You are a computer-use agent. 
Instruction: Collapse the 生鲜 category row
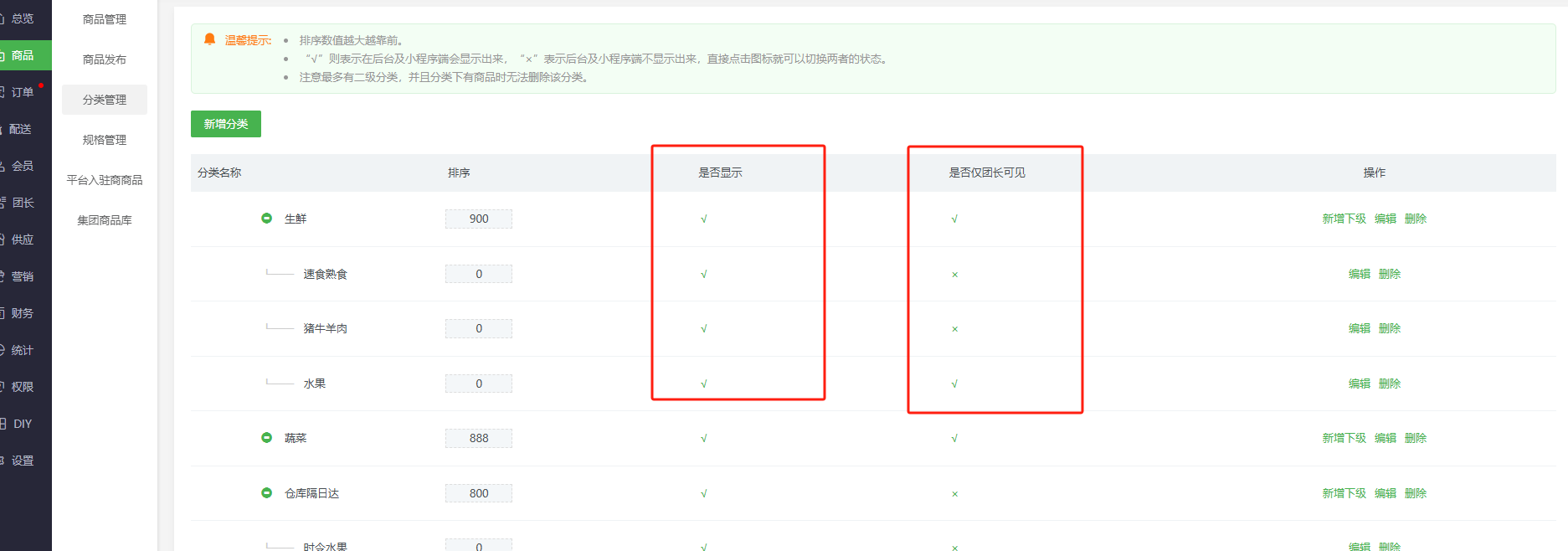coord(266,219)
